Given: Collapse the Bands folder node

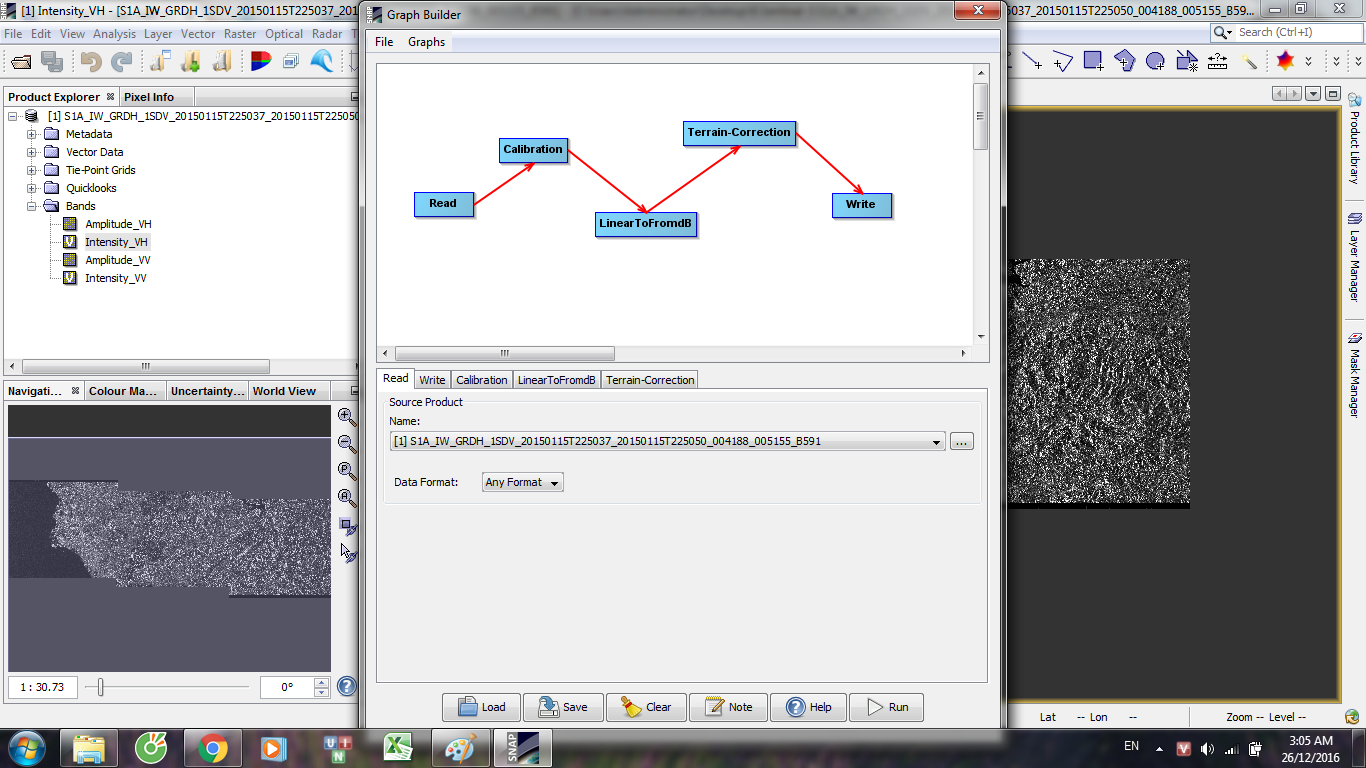Looking at the screenshot, I should [x=32, y=206].
